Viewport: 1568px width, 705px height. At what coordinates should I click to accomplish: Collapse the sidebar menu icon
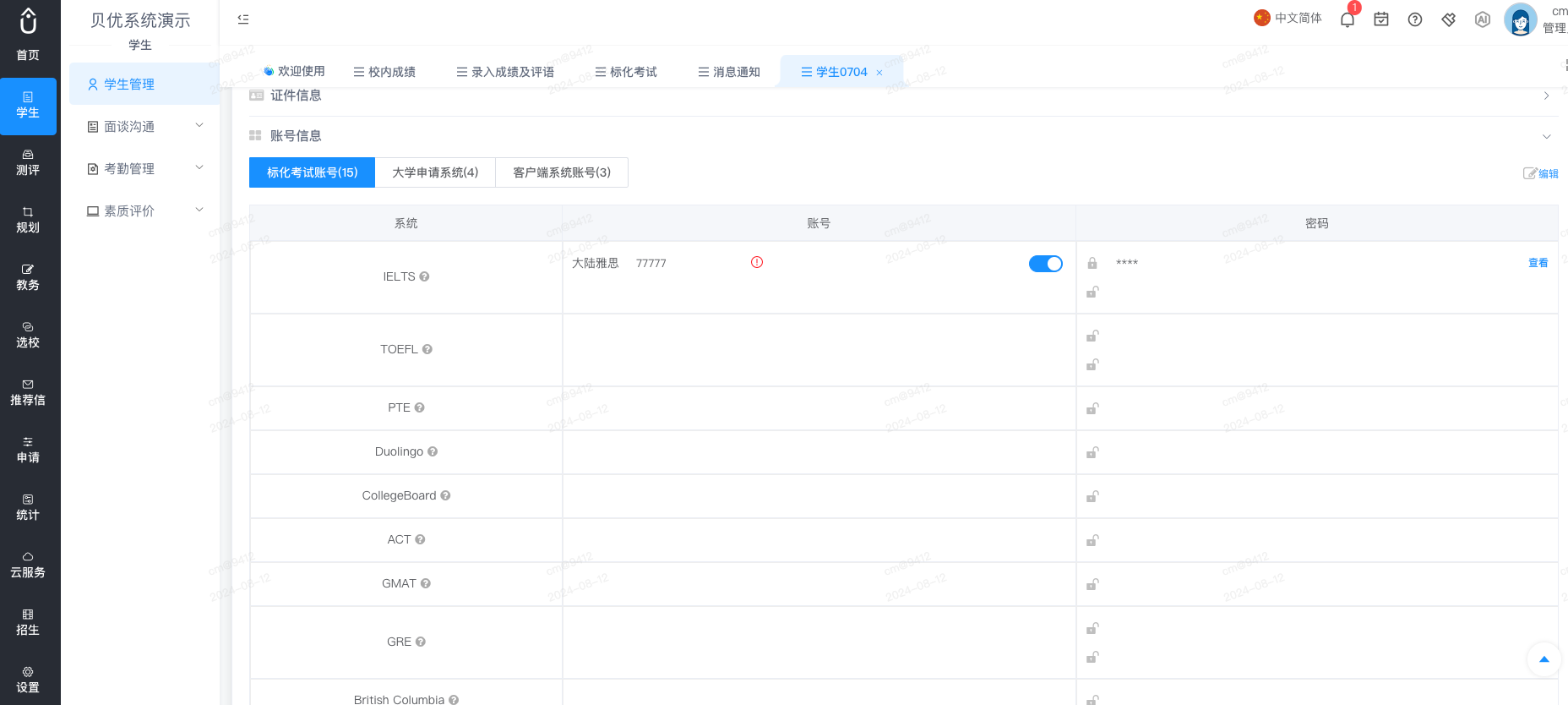(x=243, y=19)
